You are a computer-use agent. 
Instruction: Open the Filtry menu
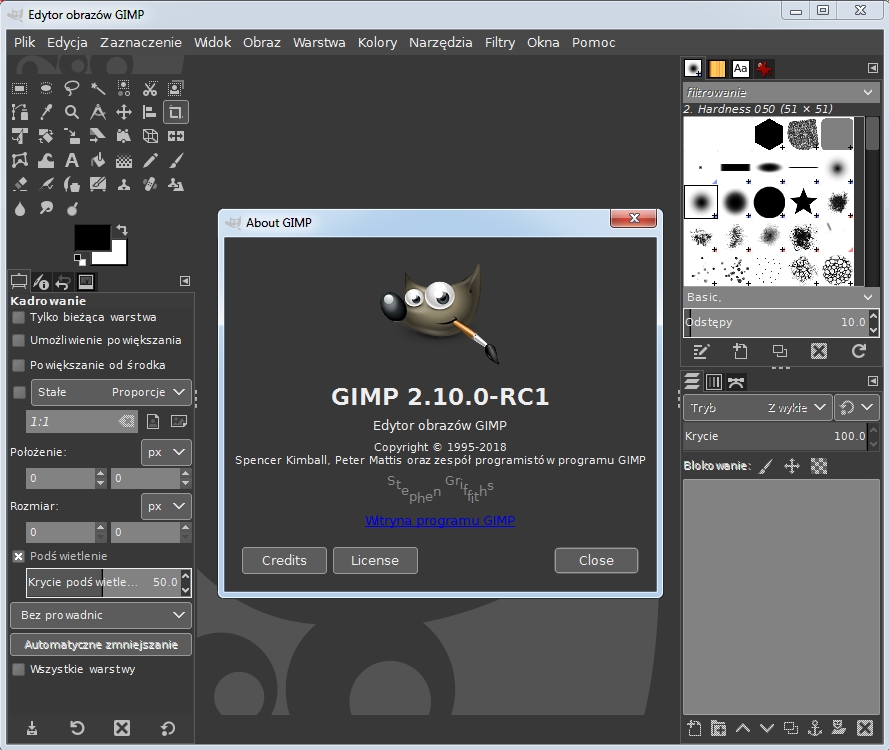pos(499,42)
